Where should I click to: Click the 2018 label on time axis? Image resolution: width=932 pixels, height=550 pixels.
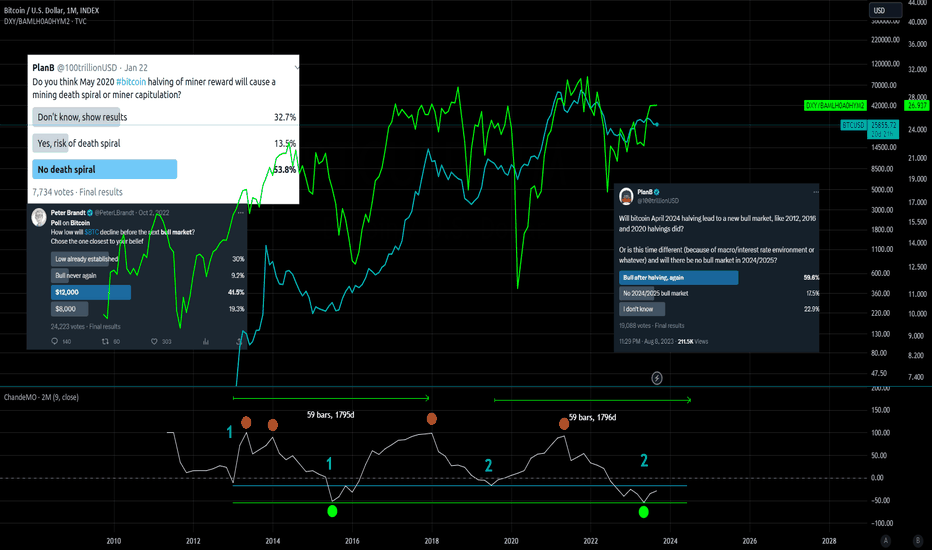432,540
